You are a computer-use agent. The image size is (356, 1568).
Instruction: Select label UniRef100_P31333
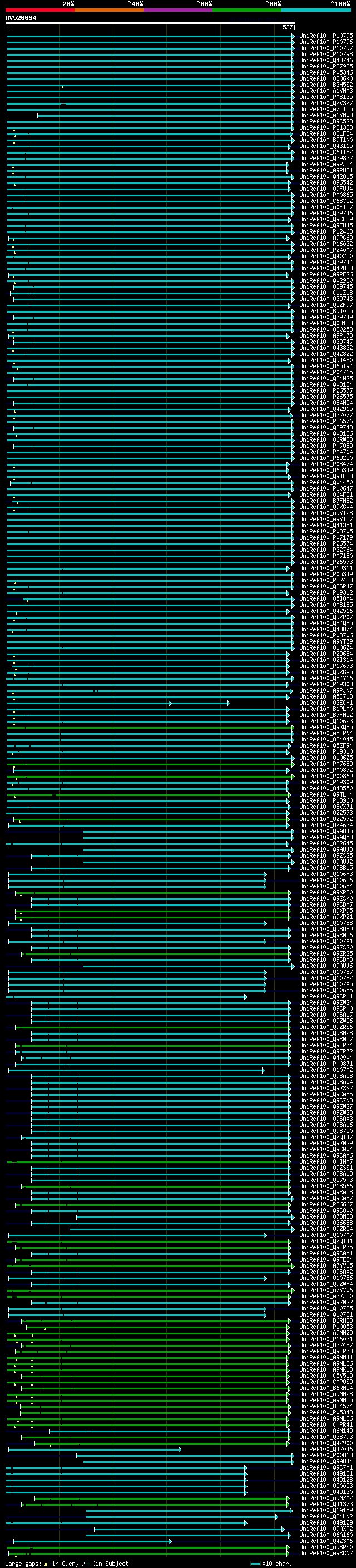(x=326, y=128)
